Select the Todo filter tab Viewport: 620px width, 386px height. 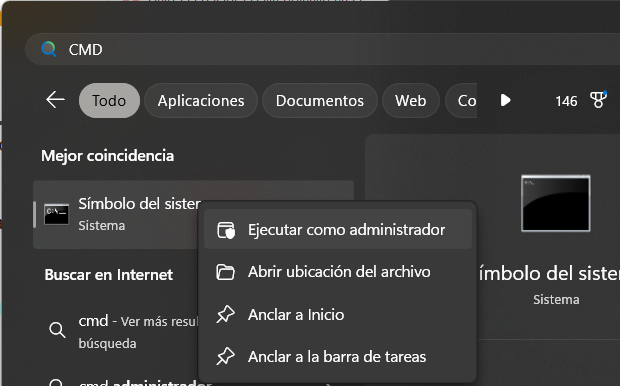[109, 100]
